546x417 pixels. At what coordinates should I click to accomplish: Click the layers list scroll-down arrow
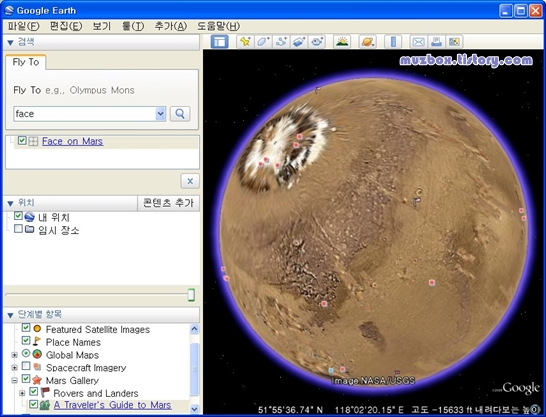click(194, 409)
